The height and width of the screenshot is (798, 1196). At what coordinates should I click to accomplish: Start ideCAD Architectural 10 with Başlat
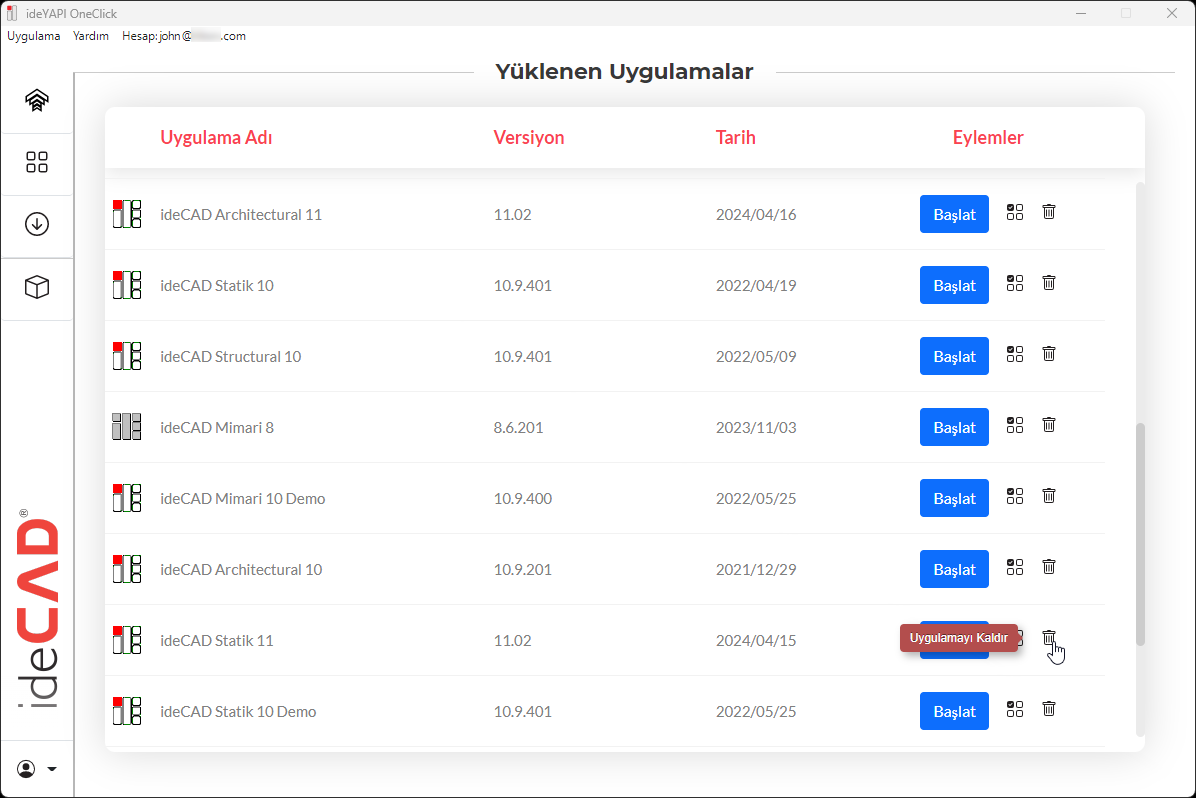pos(954,569)
